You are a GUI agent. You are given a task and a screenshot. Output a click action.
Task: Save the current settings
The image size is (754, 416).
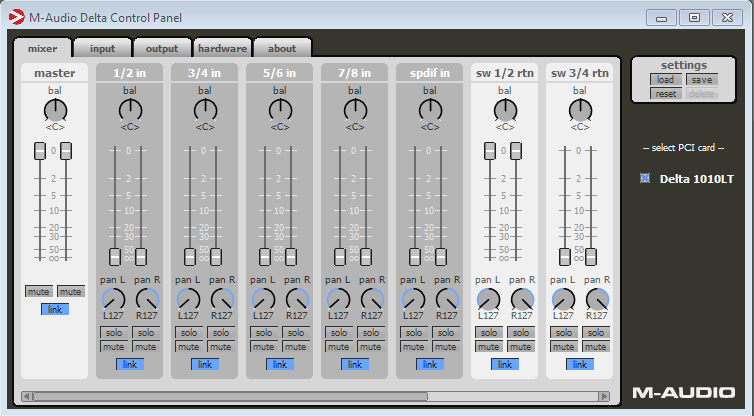702,79
